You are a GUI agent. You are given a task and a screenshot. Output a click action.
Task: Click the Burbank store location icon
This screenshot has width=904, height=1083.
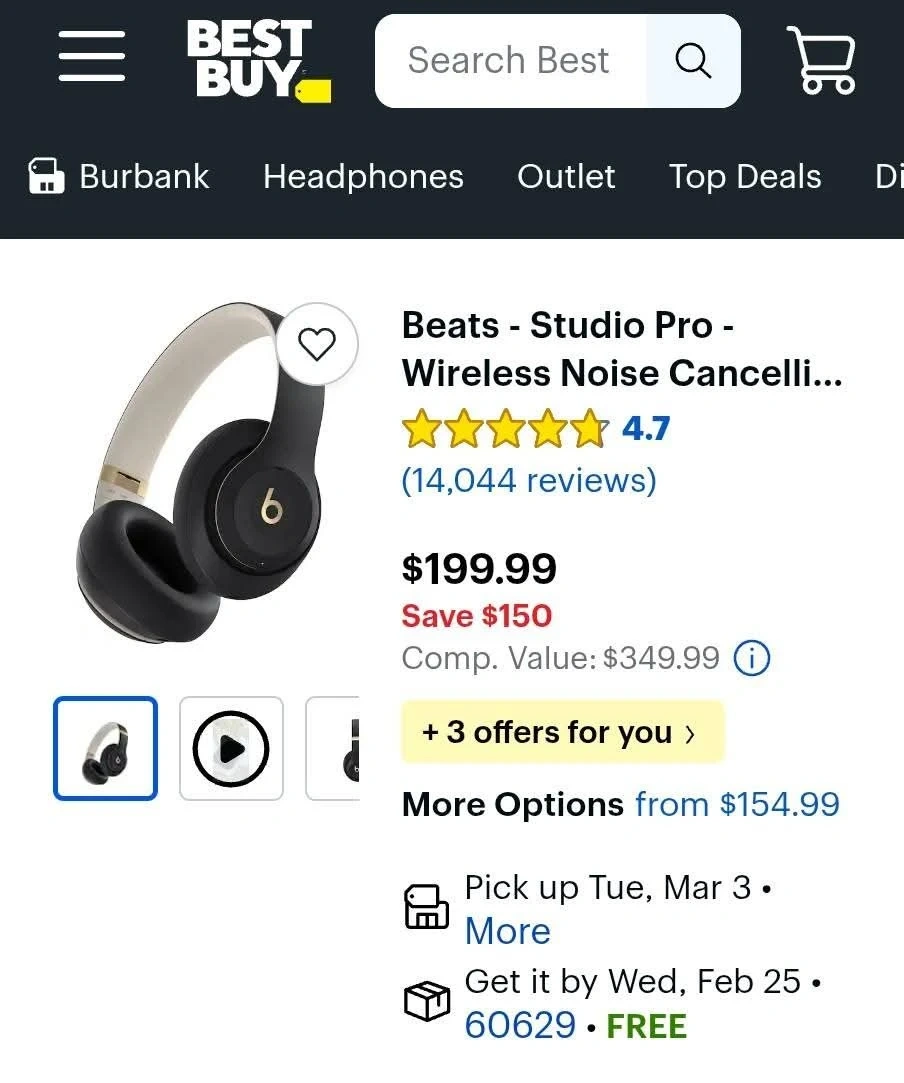[46, 177]
